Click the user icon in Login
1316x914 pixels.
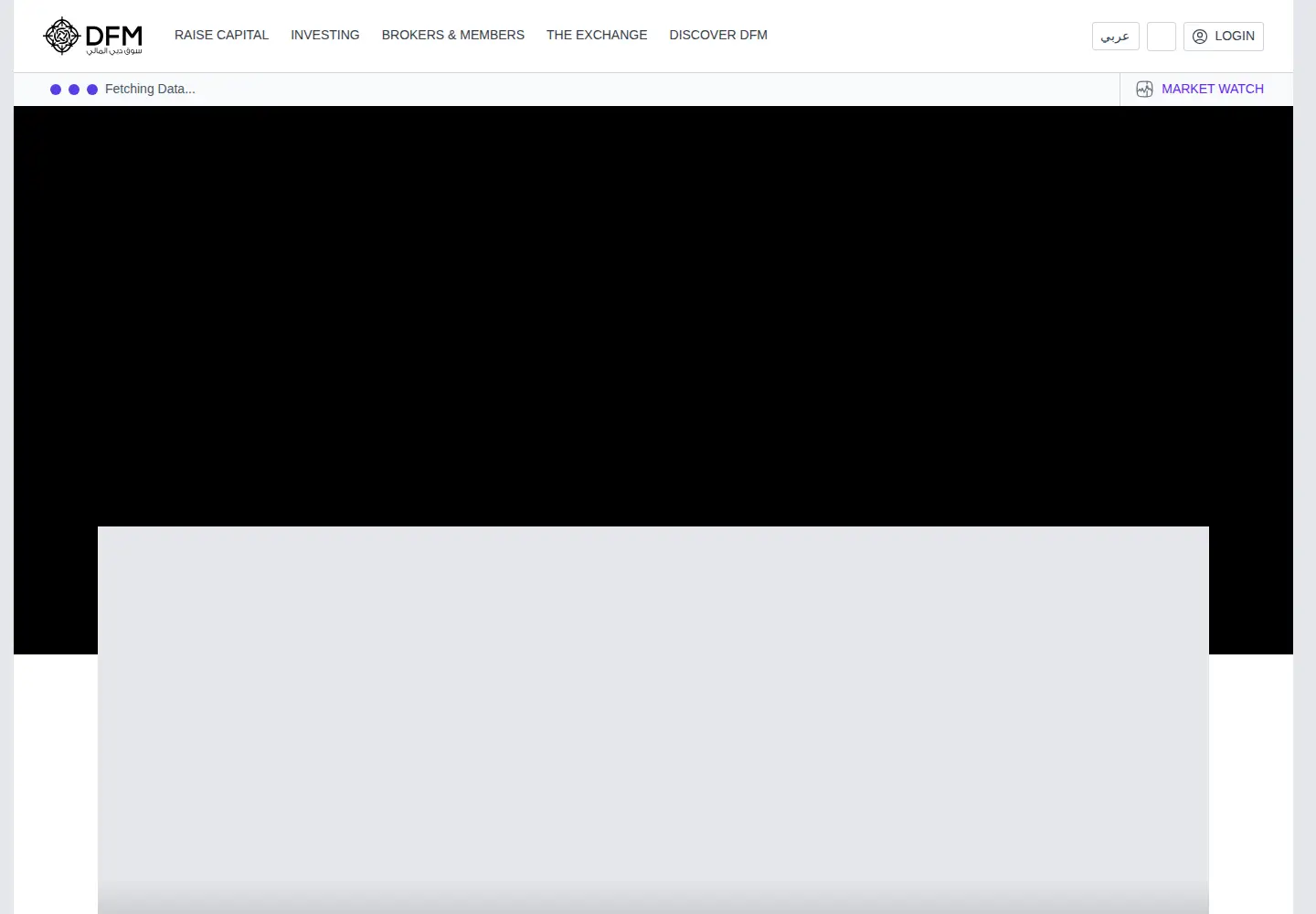[1200, 36]
